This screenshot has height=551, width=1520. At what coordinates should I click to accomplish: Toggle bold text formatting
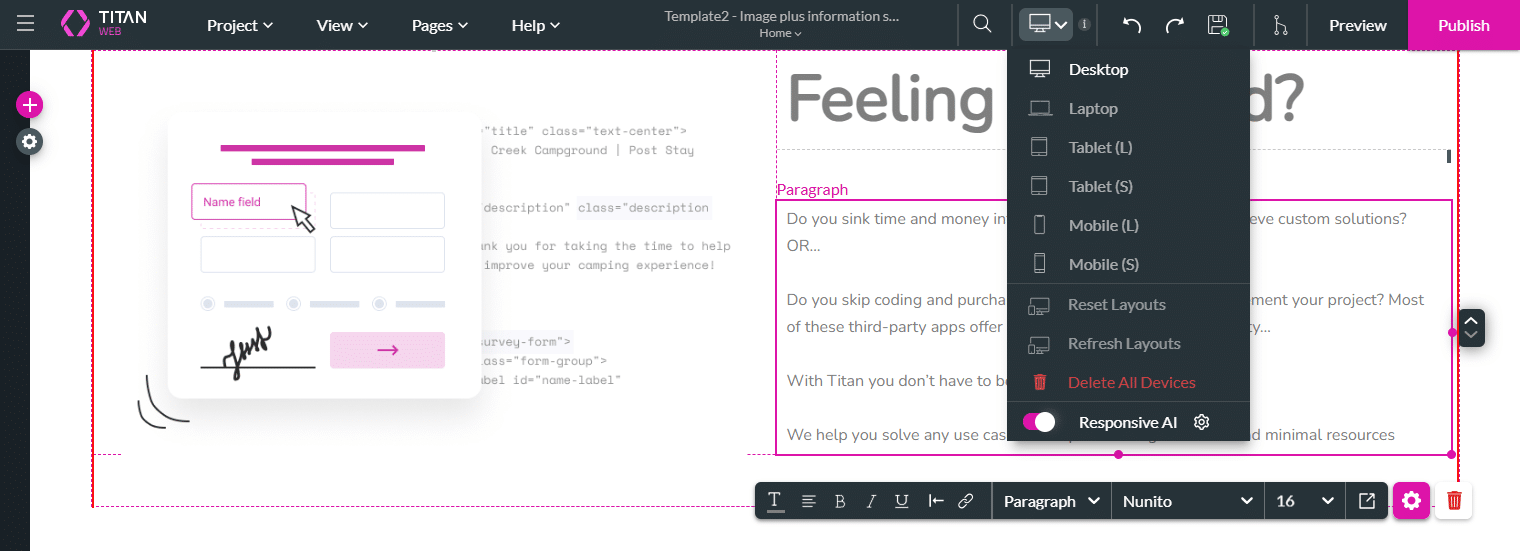coord(839,501)
